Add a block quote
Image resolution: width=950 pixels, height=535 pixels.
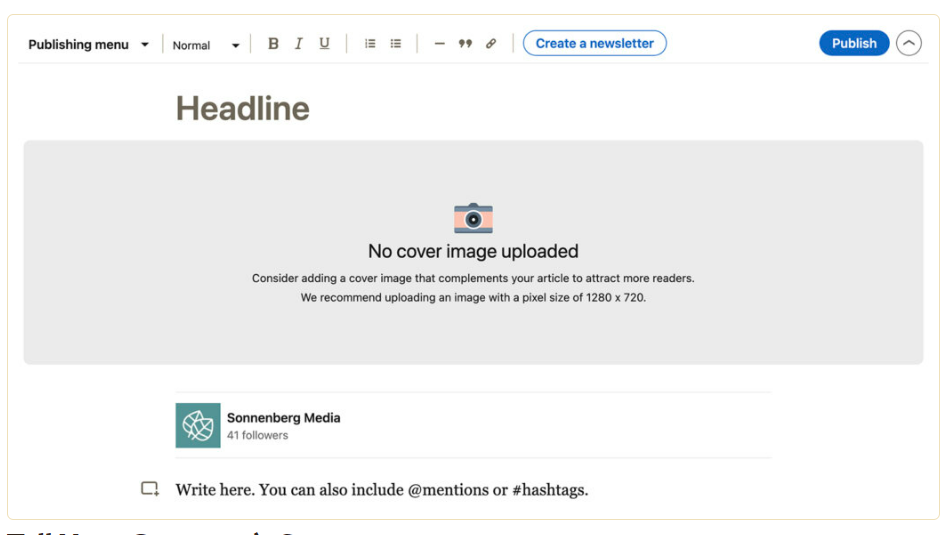click(465, 44)
